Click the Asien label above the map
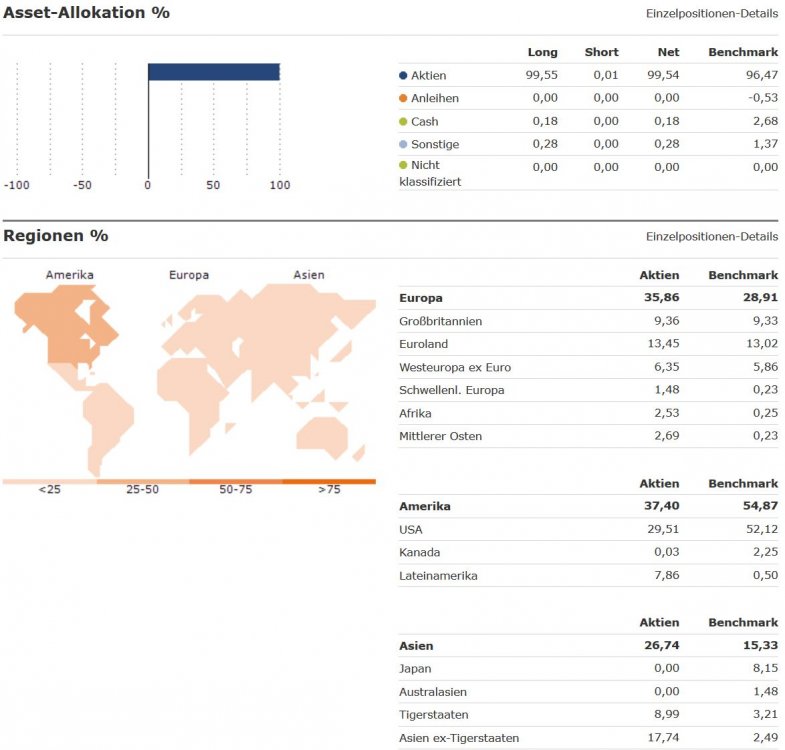This screenshot has width=785, height=750. pos(308,275)
